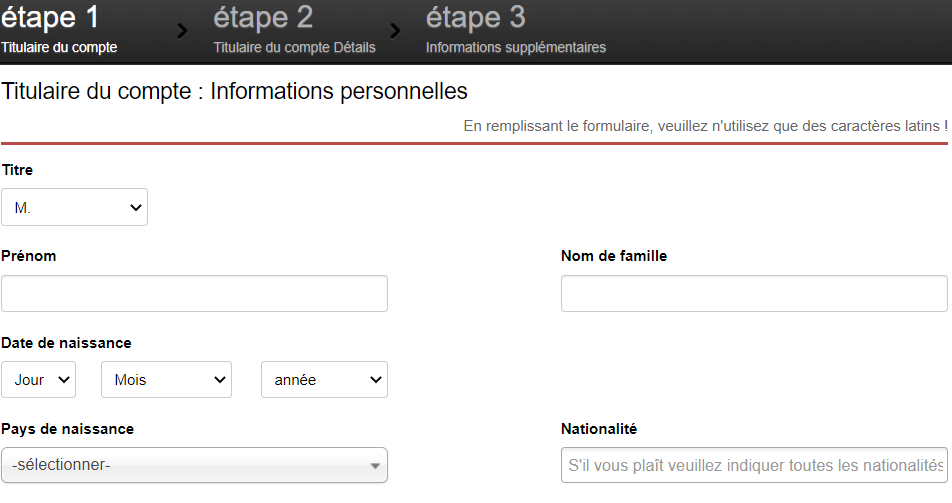Click the Informations personnelles page heading
The image size is (952, 503).
[x=235, y=92]
